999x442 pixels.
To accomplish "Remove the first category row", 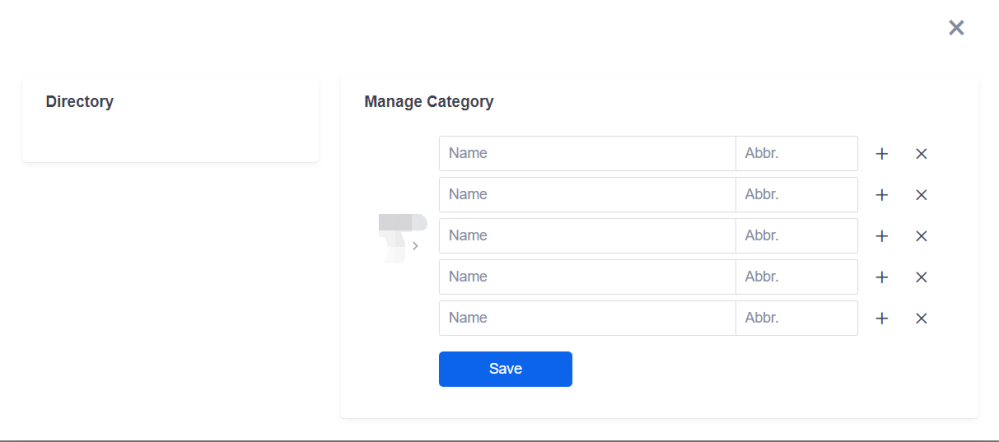I will click(922, 154).
